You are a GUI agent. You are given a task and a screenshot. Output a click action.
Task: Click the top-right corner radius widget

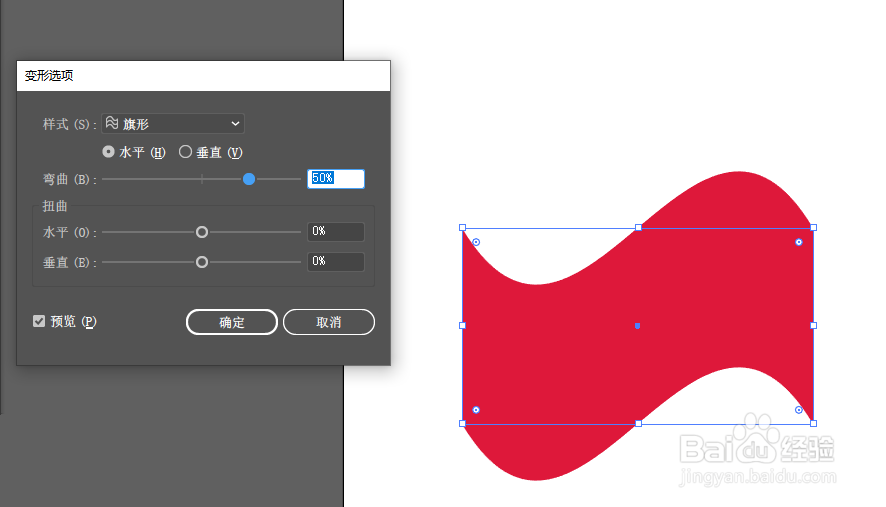pos(798,242)
